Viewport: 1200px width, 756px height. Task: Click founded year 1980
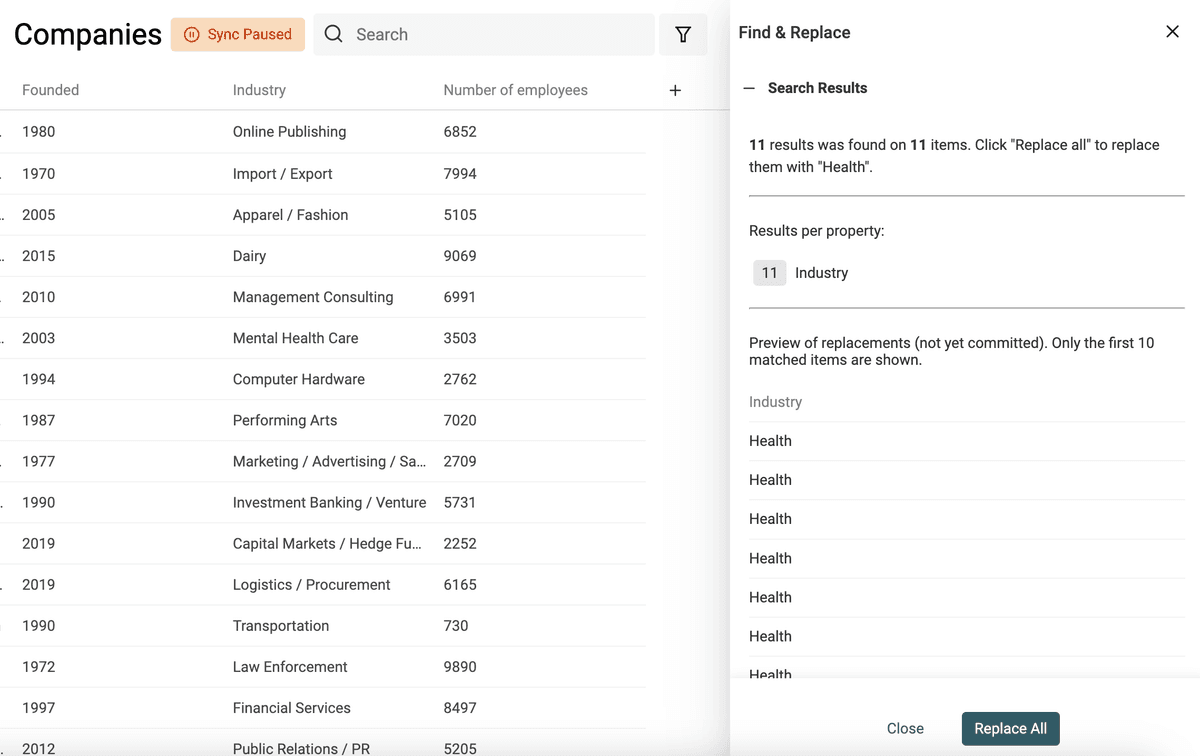click(38, 132)
